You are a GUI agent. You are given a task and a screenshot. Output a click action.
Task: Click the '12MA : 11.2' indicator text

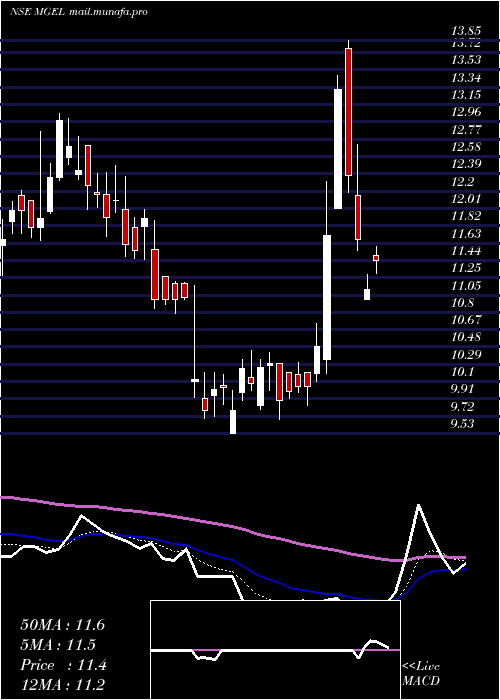point(62,685)
